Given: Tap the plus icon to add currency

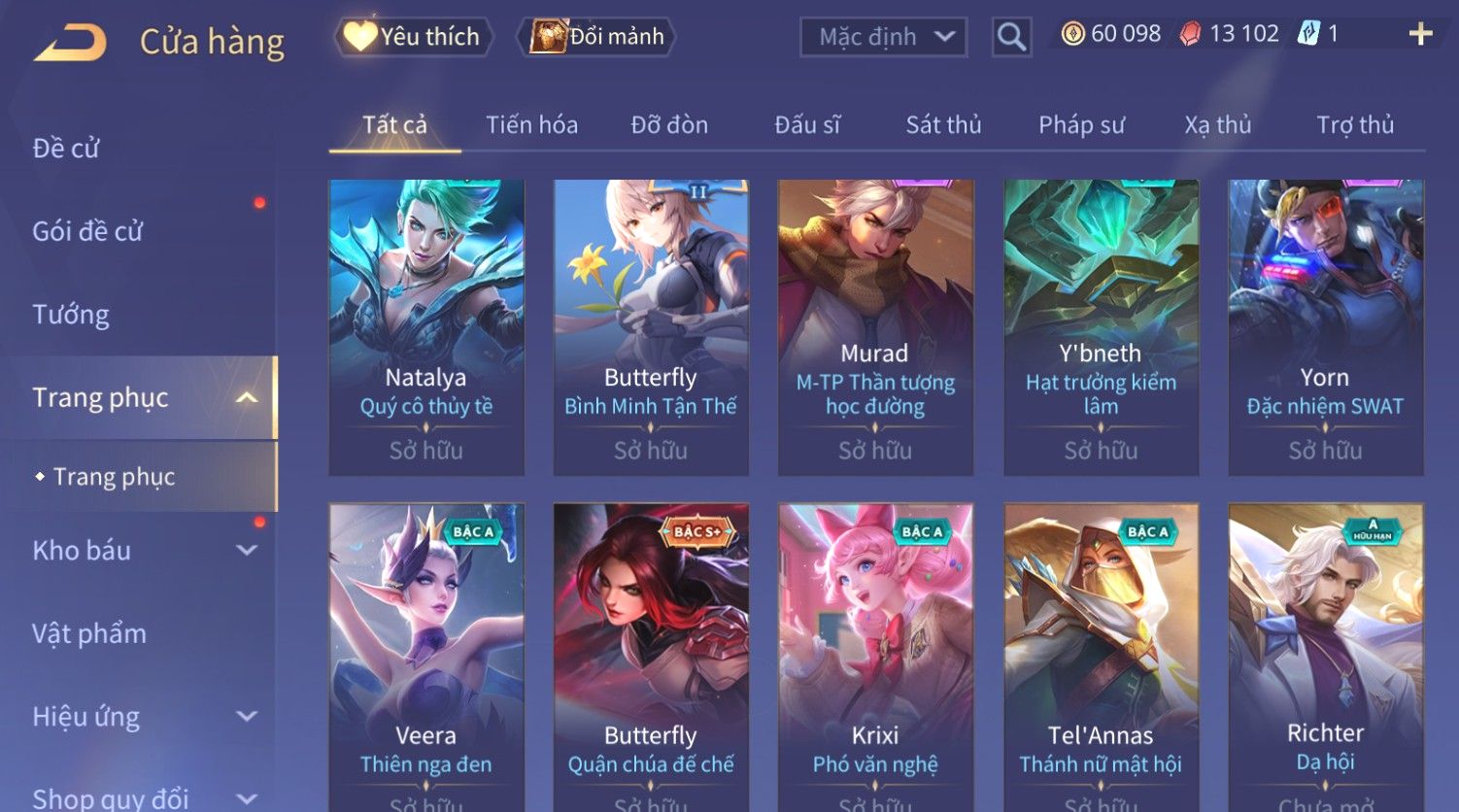Looking at the screenshot, I should click(1420, 35).
